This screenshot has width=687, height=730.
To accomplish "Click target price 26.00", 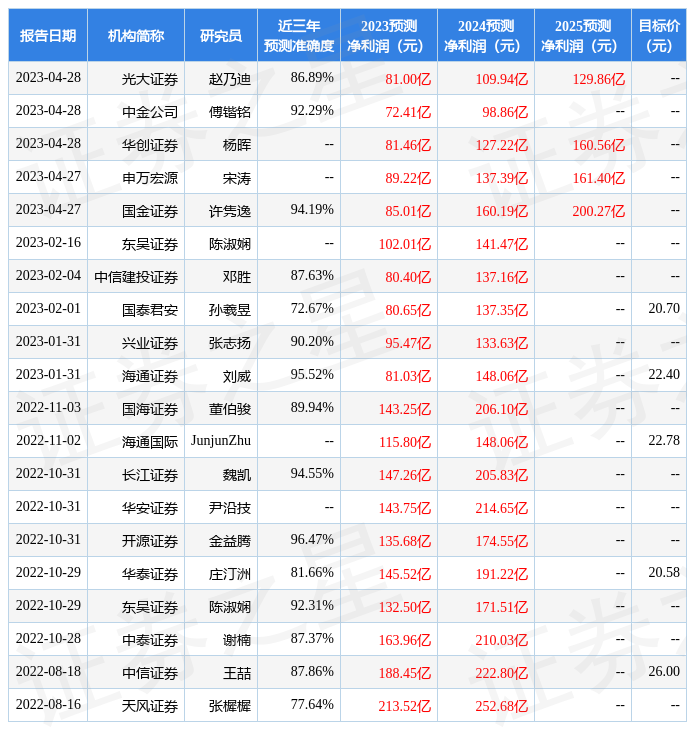I will (x=664, y=671).
